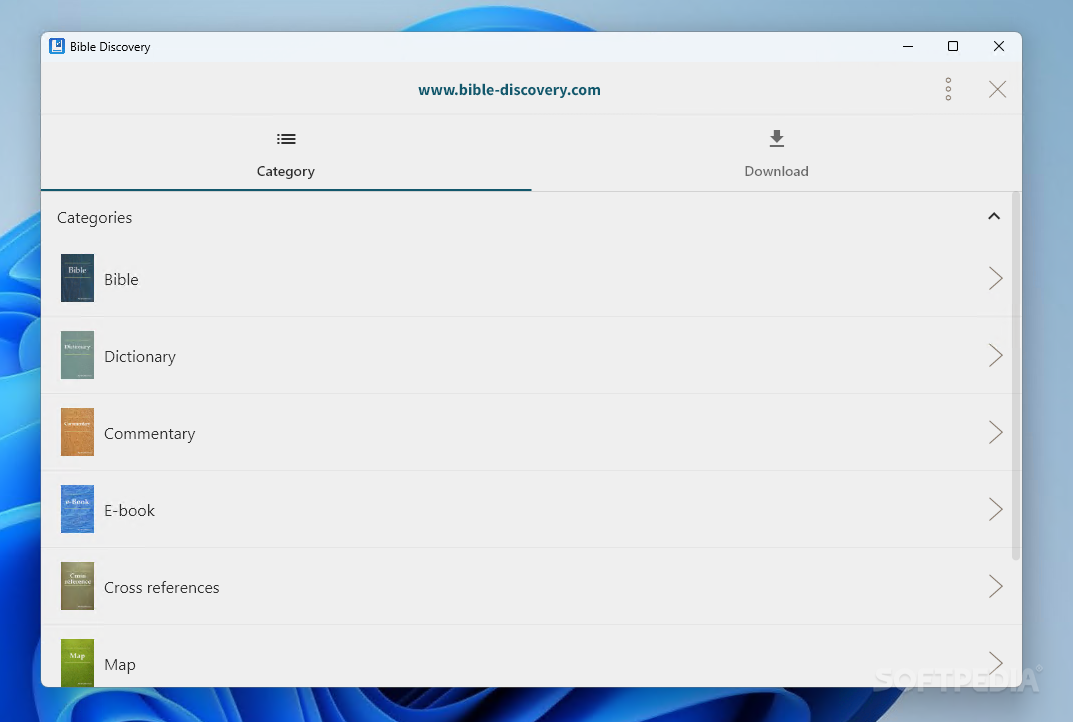Collapse the Categories section chevron
Viewport: 1073px width, 722px height.
pos(994,216)
